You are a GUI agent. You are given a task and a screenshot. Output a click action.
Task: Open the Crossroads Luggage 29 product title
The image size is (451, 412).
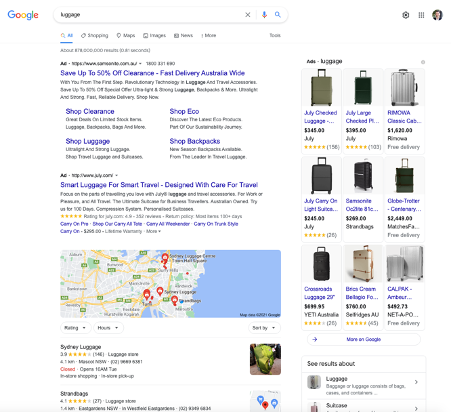(319, 293)
